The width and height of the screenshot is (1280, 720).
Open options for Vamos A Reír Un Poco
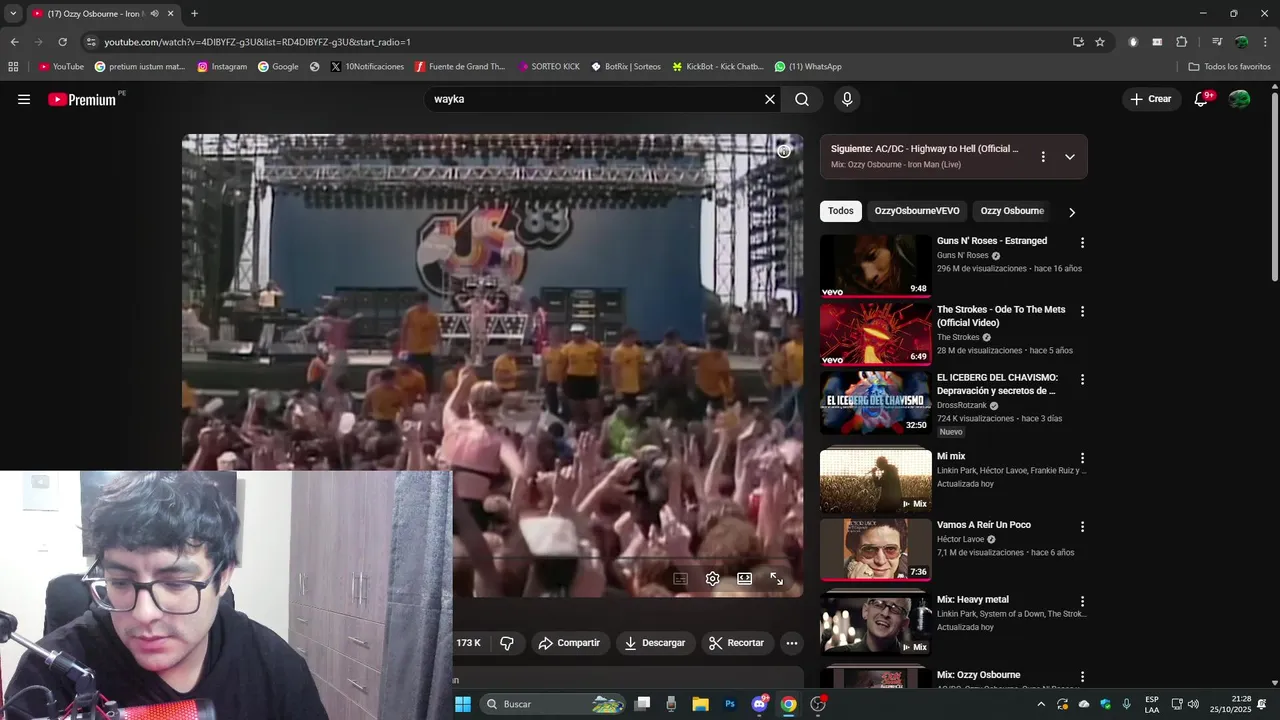pyautogui.click(x=1082, y=527)
